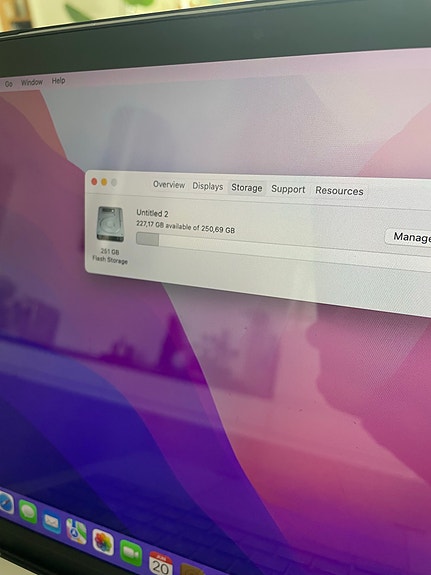The width and height of the screenshot is (431, 575).
Task: Open the Resources tab
Action: (x=339, y=191)
